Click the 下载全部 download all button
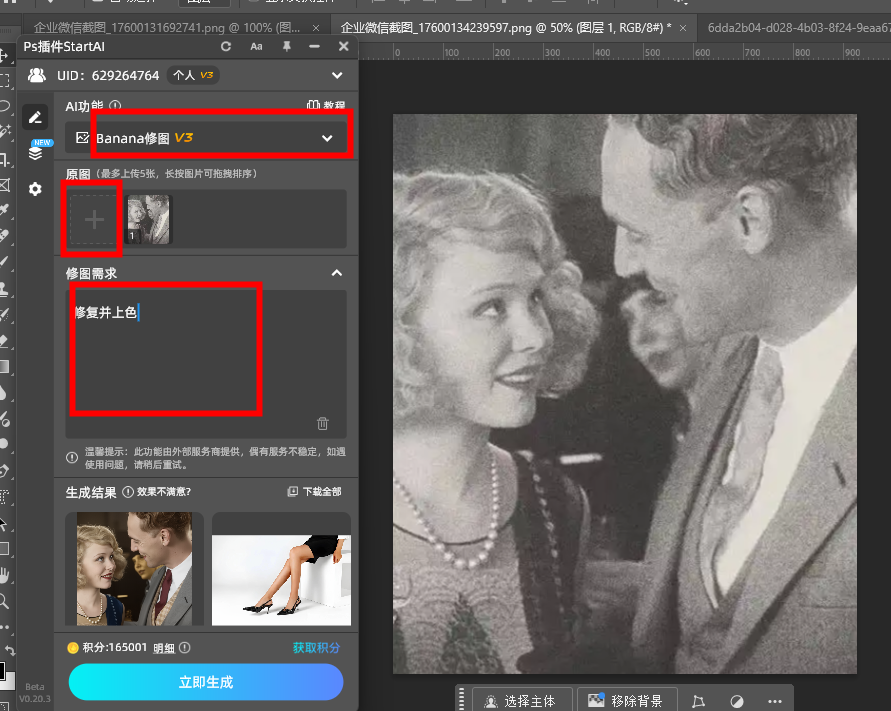This screenshot has width=891, height=711. pos(314,492)
